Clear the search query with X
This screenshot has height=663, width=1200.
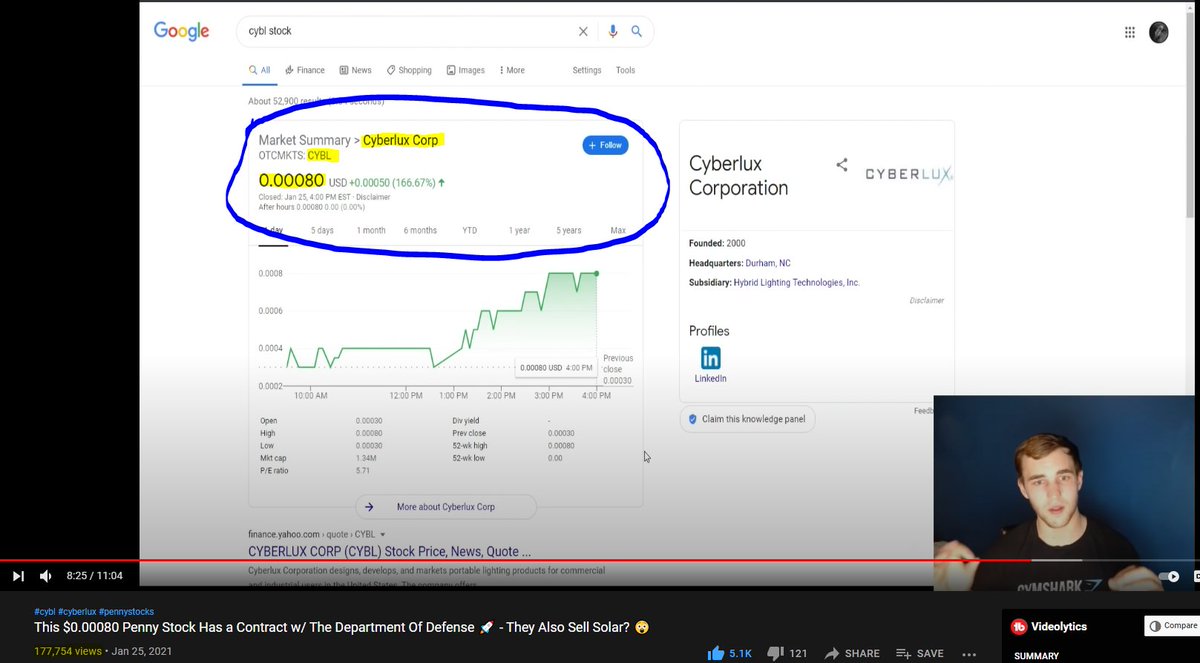pyautogui.click(x=583, y=31)
